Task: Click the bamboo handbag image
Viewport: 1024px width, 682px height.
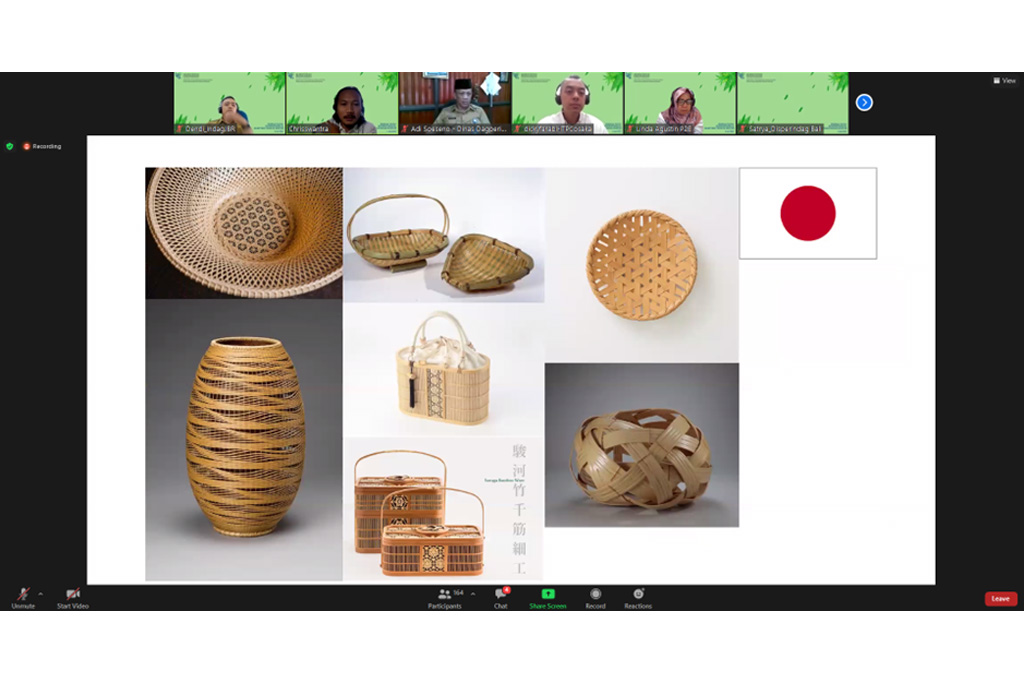Action: (443, 370)
